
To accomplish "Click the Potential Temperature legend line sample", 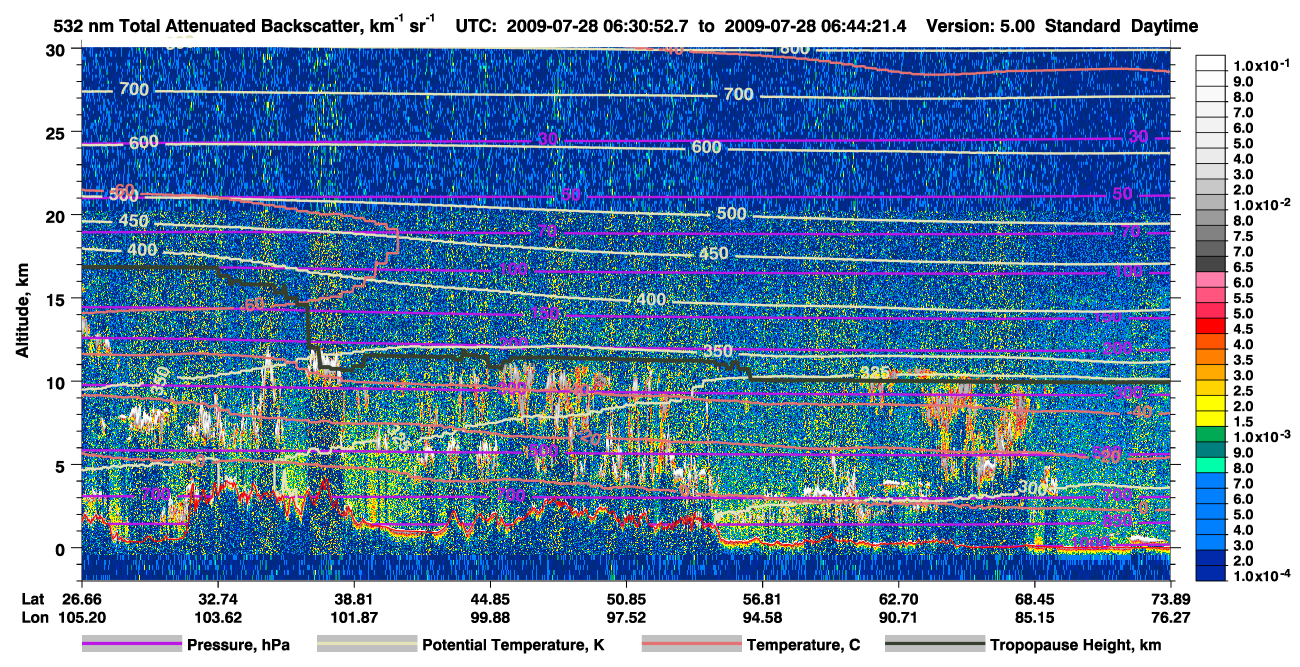I will pyautogui.click(x=366, y=645).
